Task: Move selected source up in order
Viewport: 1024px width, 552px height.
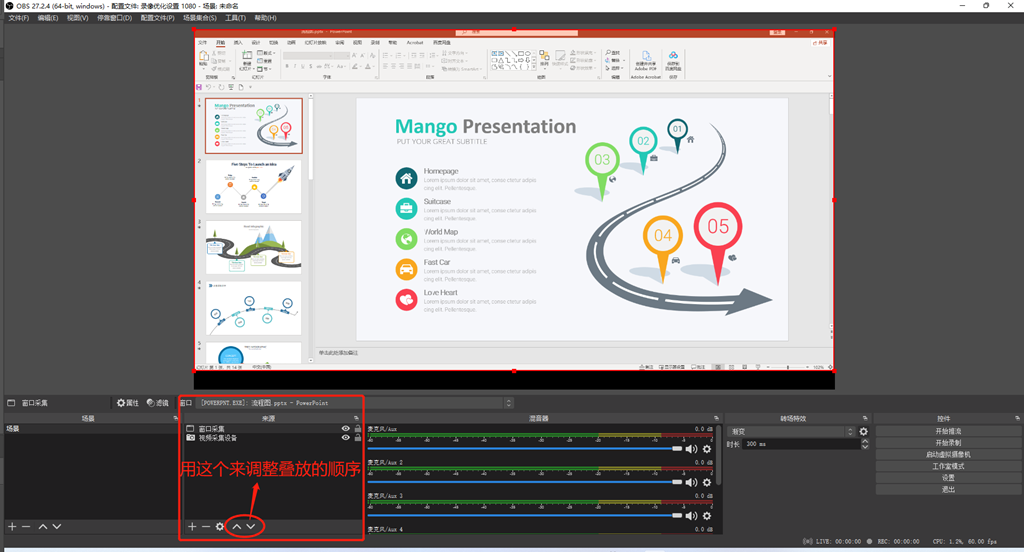Action: 237,526
